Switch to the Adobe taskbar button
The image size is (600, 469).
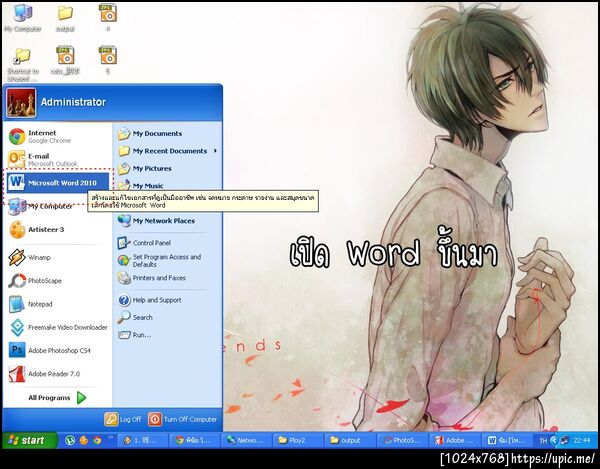tap(455, 440)
